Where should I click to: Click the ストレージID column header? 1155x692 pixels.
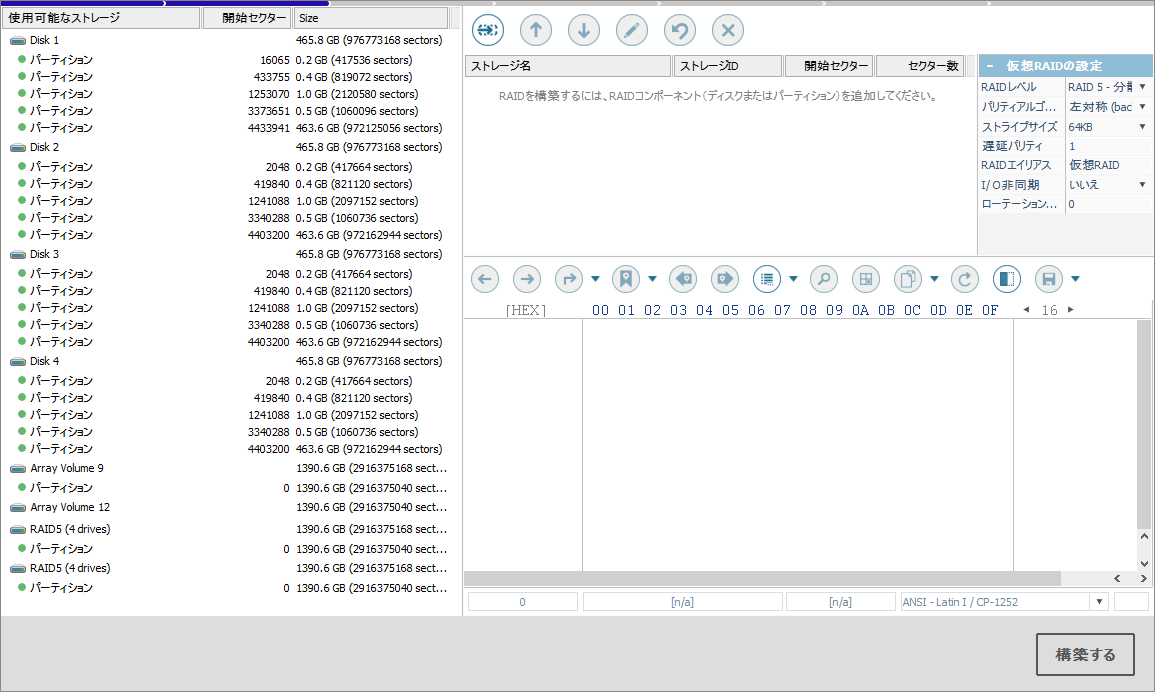point(728,66)
